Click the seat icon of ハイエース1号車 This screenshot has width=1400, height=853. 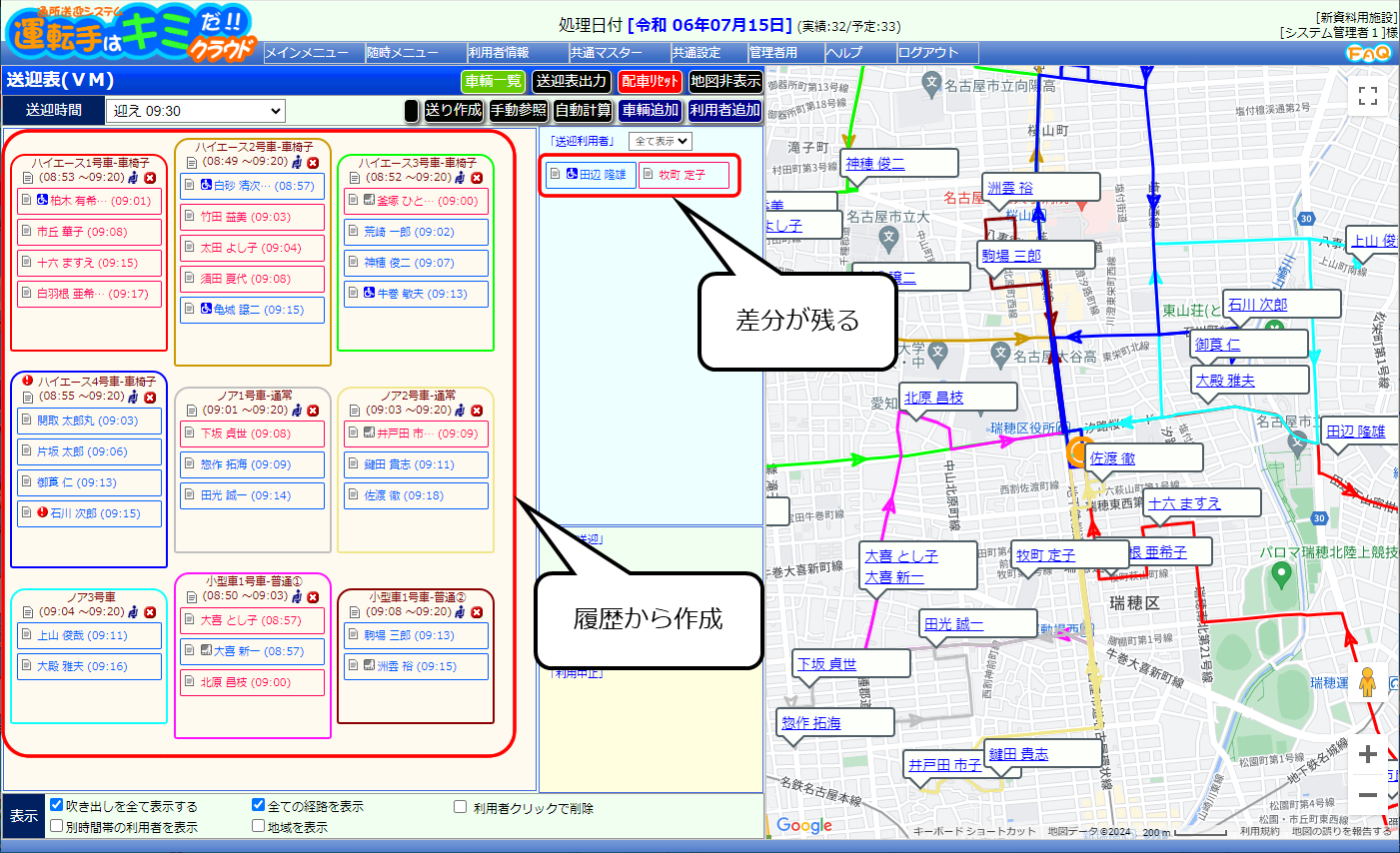tap(135, 178)
